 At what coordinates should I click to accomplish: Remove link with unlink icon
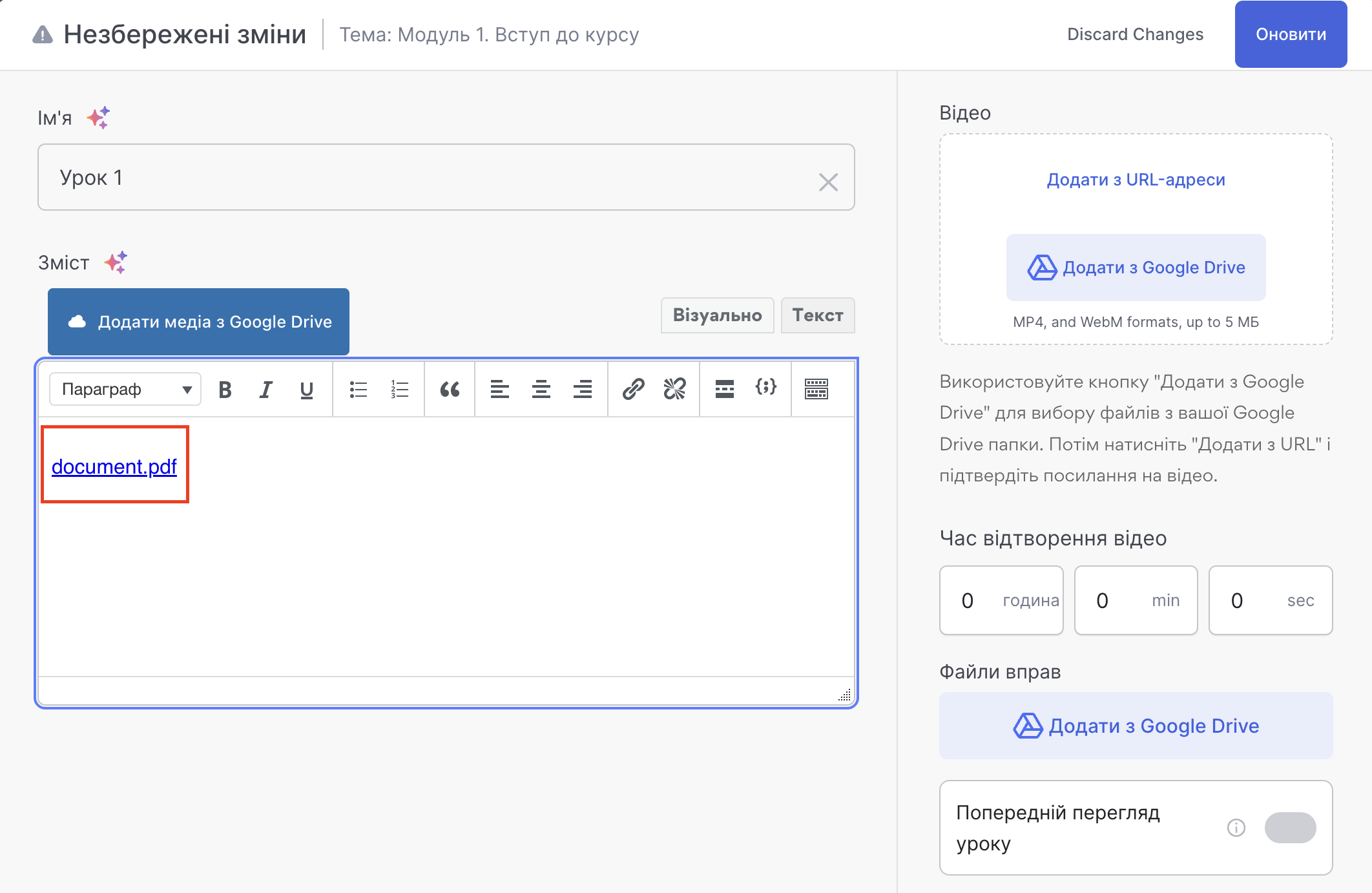coord(674,390)
